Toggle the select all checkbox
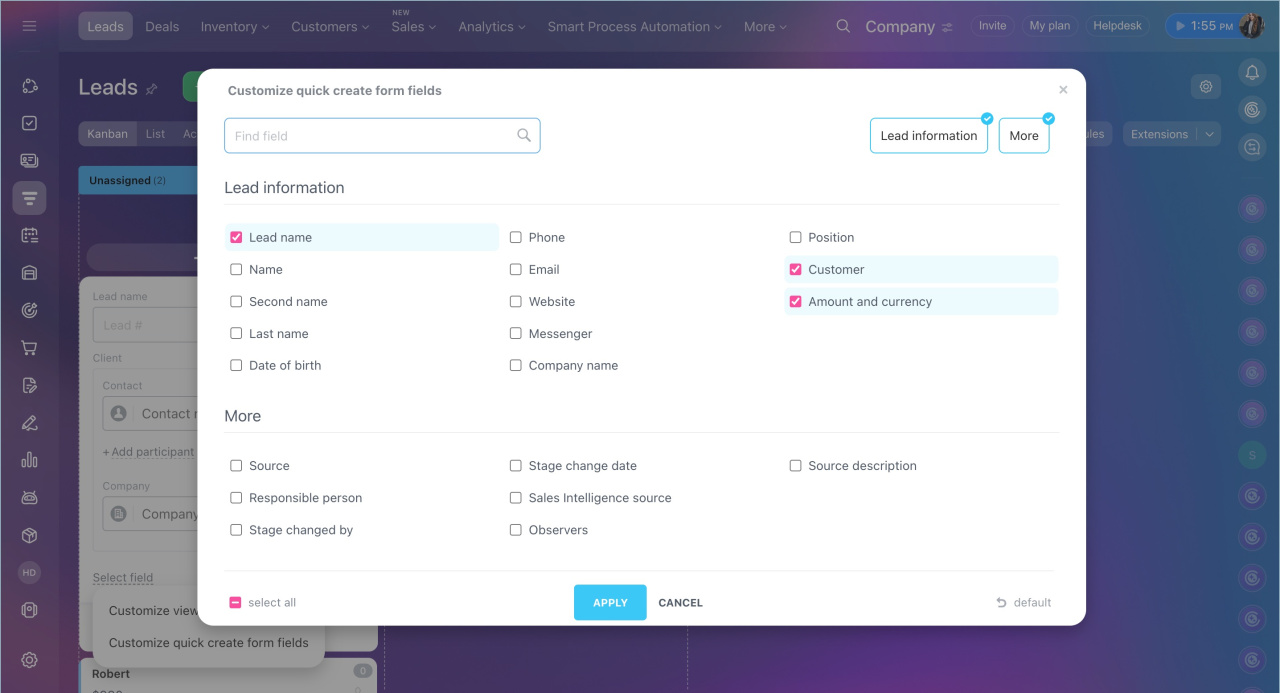Viewport: 1280px width, 693px height. pyautogui.click(x=235, y=603)
